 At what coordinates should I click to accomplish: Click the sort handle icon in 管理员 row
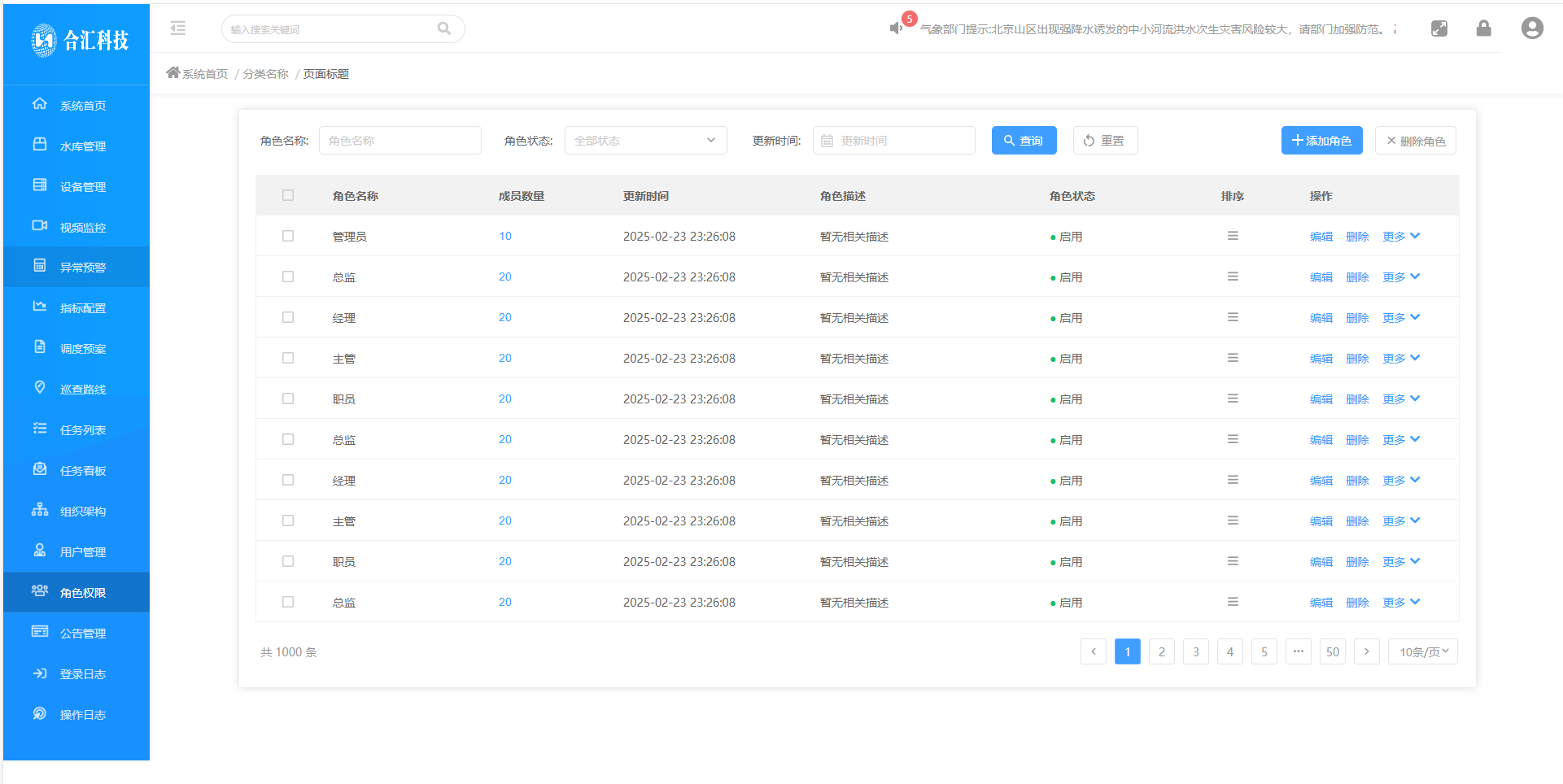1233,236
